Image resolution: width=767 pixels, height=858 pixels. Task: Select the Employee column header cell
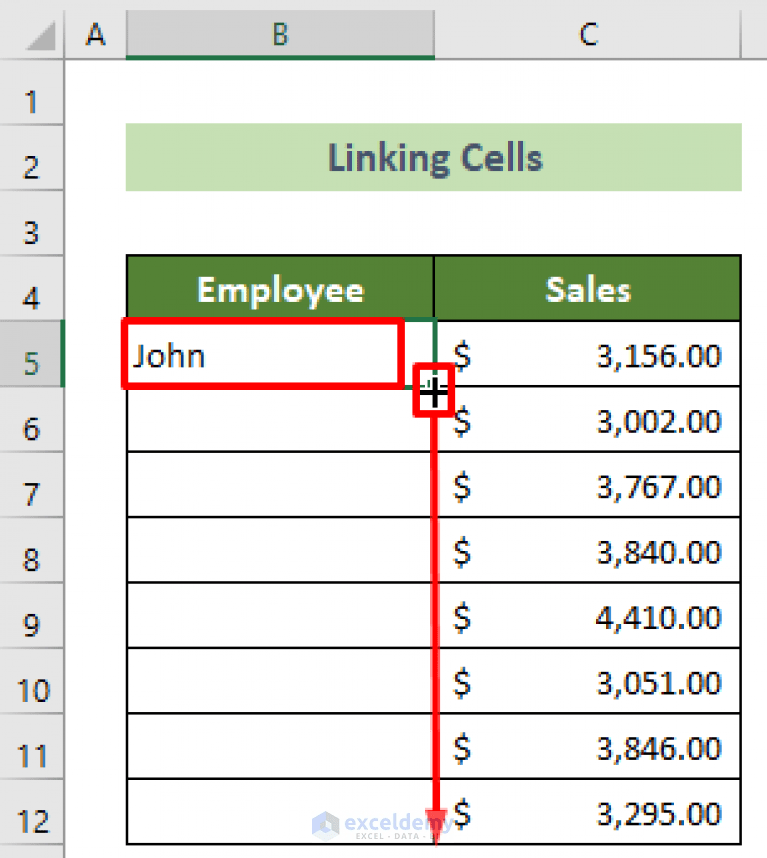tap(280, 289)
